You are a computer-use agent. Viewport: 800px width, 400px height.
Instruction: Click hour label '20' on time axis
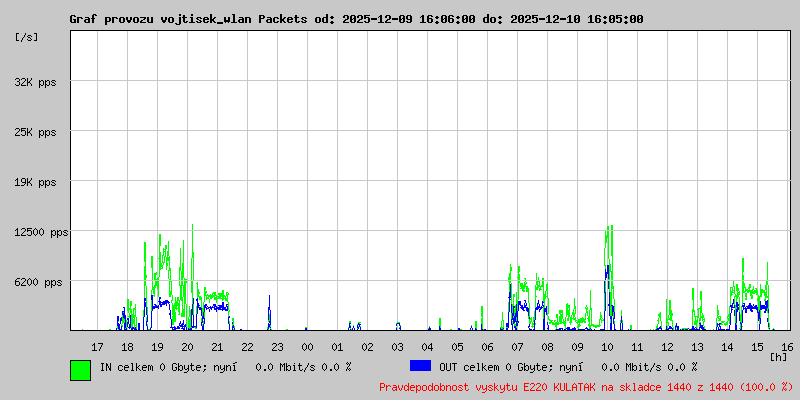(187, 347)
